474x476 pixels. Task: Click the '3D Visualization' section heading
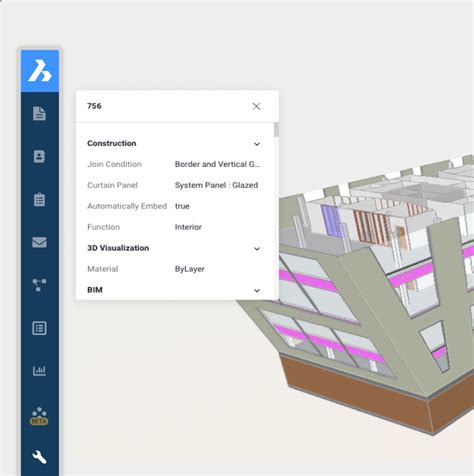(118, 248)
